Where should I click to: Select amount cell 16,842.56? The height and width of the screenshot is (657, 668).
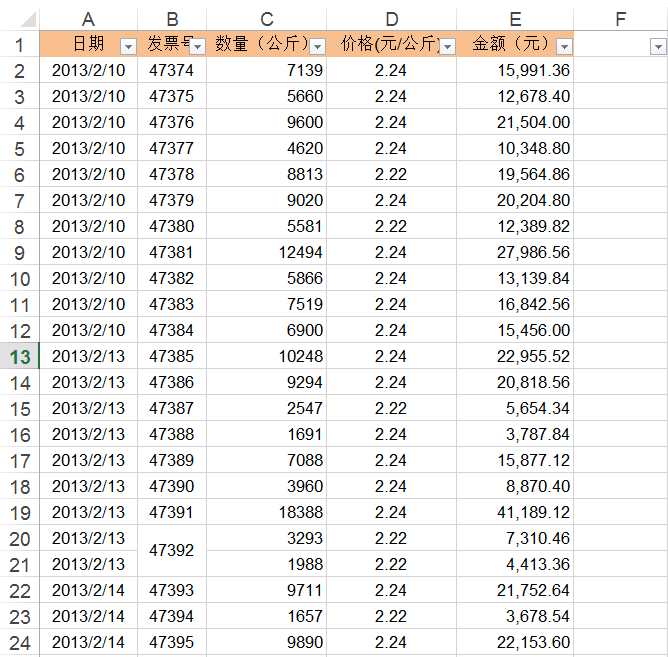515,304
